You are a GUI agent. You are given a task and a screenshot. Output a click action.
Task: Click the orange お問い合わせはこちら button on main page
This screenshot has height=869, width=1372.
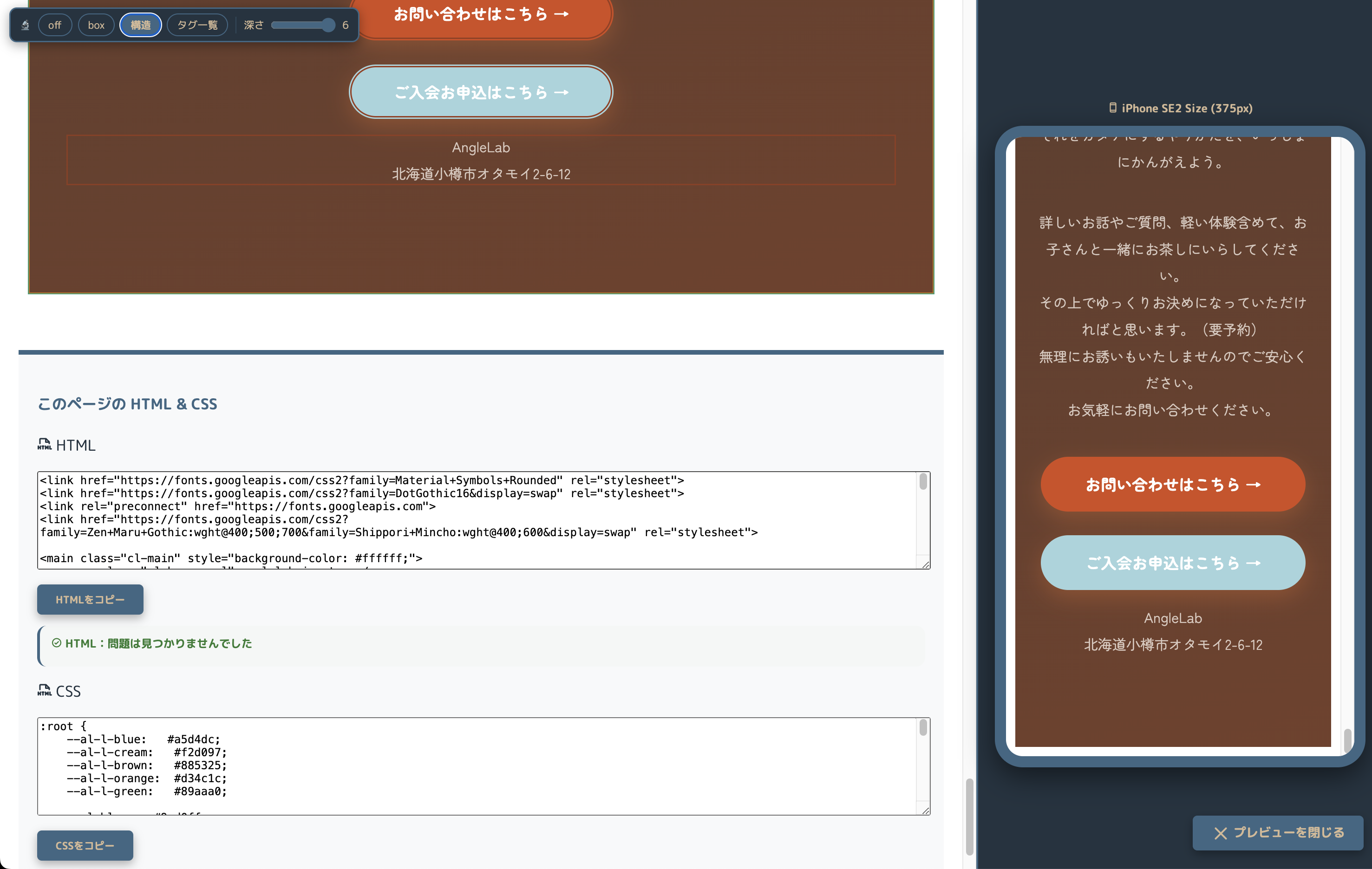pyautogui.click(x=481, y=15)
